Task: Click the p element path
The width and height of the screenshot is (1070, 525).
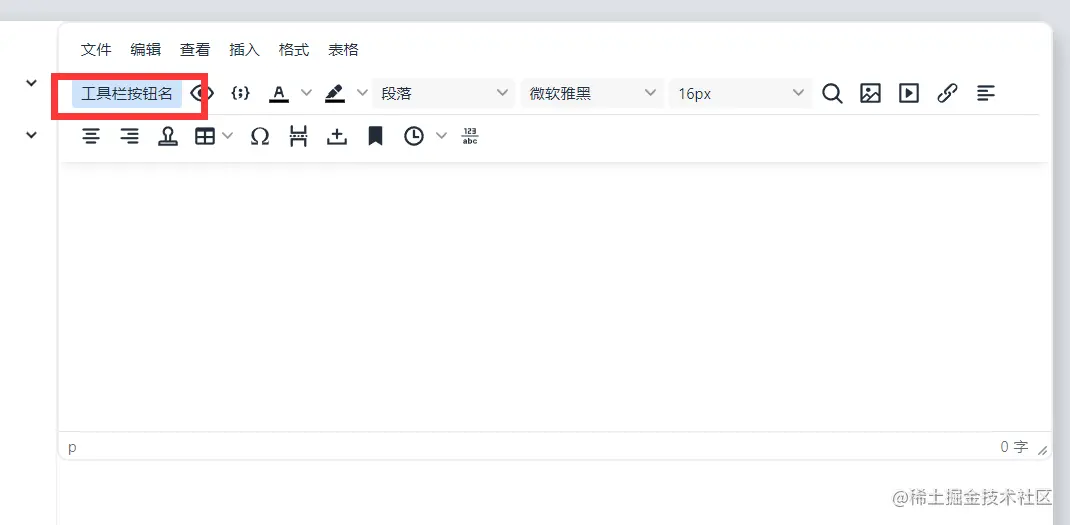Action: [x=72, y=448]
